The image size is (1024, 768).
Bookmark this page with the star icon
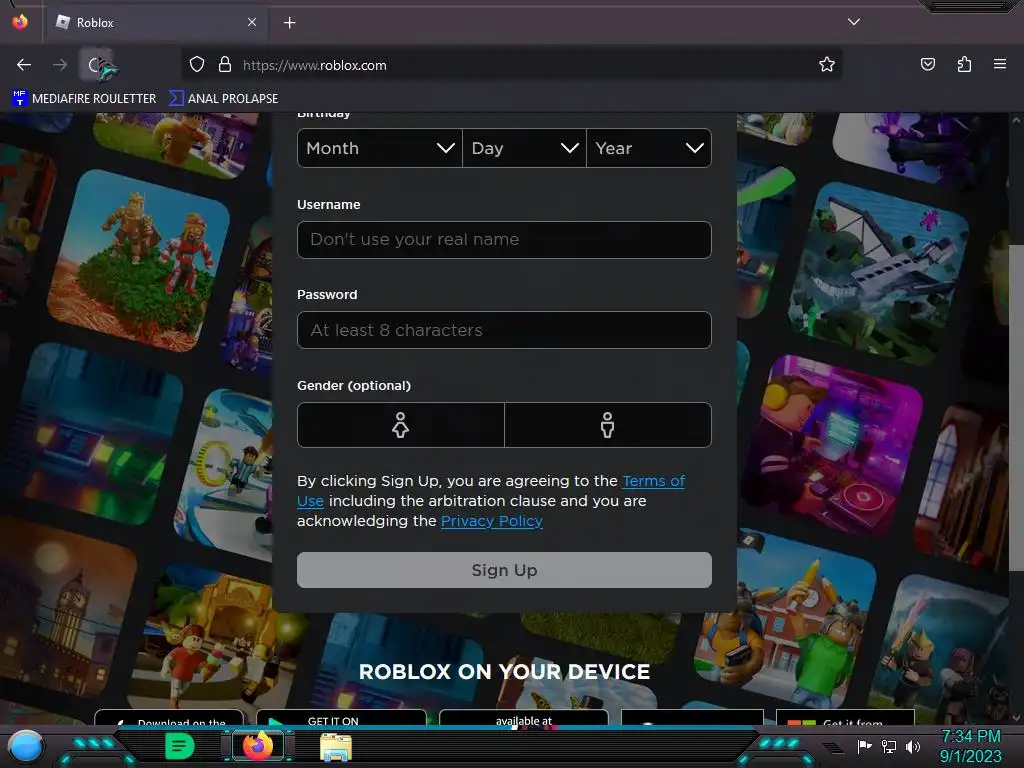(x=827, y=64)
